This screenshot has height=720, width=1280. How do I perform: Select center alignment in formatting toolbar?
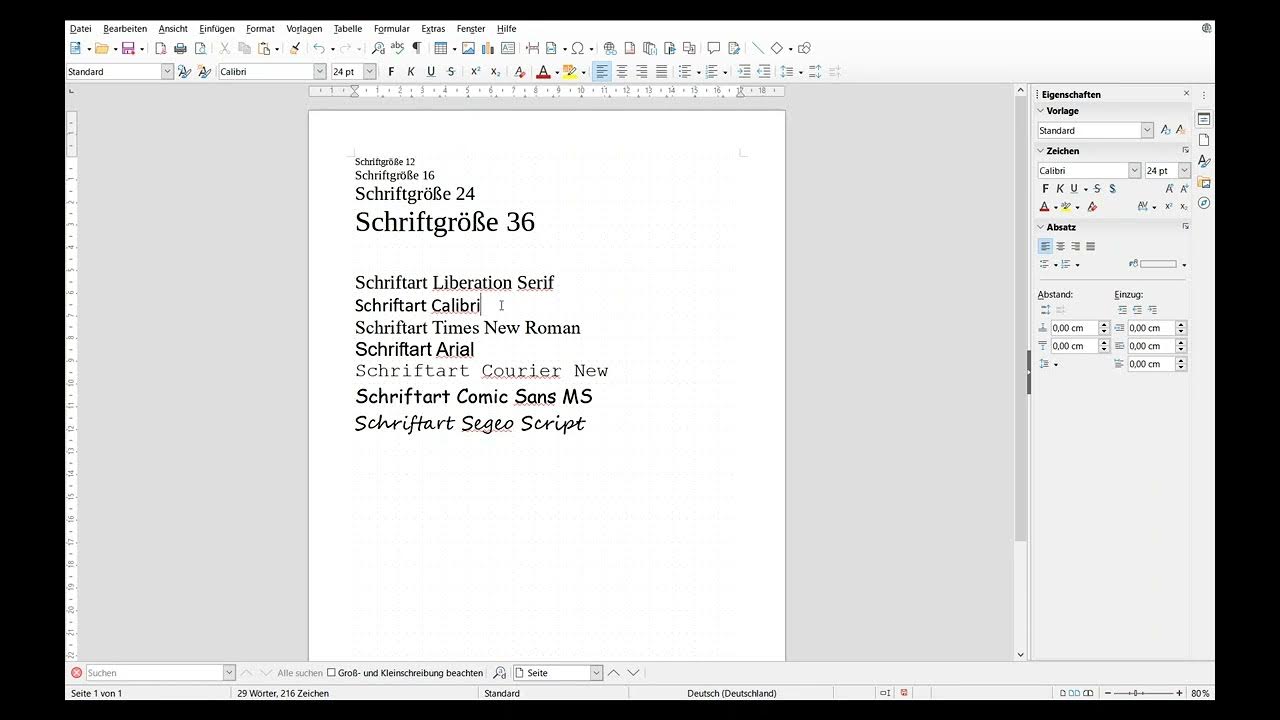[621, 72]
